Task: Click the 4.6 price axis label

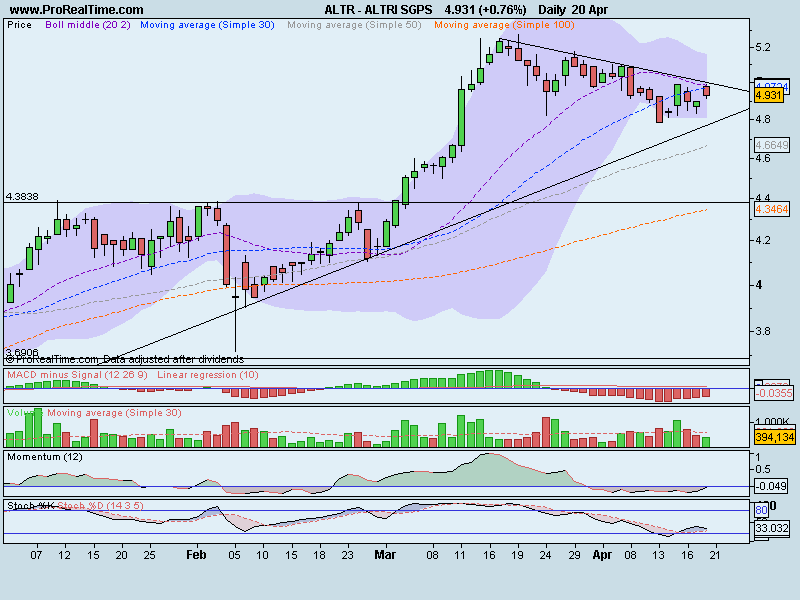Action: point(763,158)
